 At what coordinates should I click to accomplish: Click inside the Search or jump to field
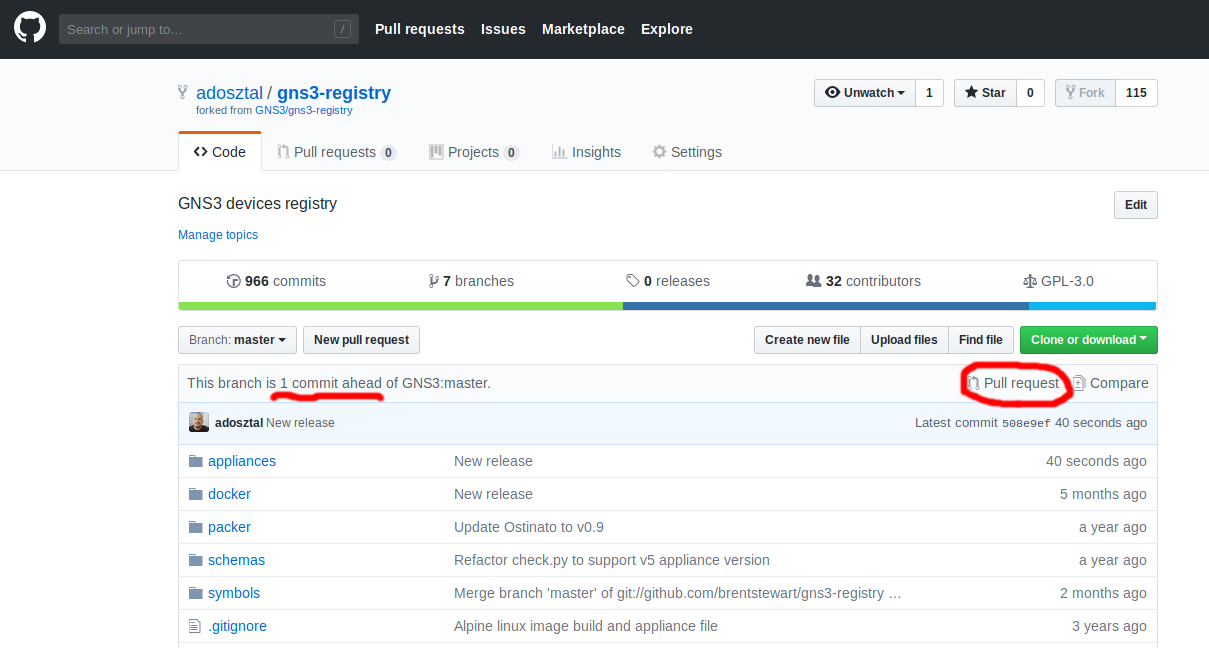pyautogui.click(x=208, y=28)
